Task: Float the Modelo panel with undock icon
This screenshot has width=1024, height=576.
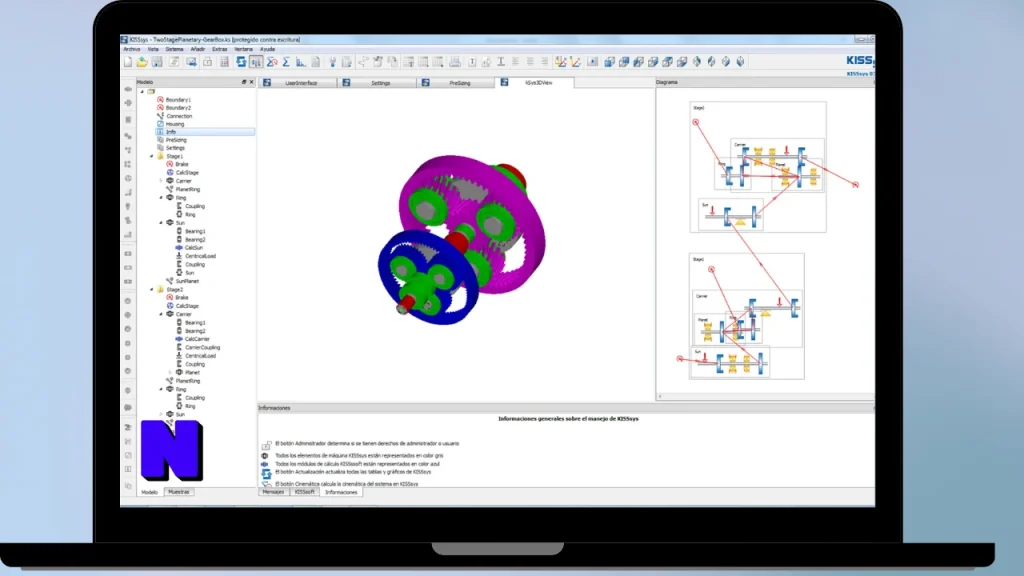Action: (x=244, y=82)
